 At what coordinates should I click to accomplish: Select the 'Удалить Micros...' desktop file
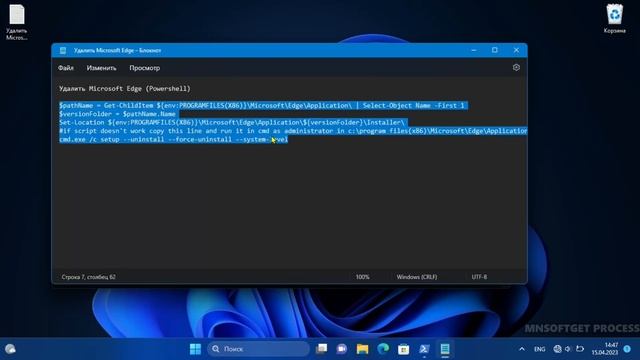point(17,22)
